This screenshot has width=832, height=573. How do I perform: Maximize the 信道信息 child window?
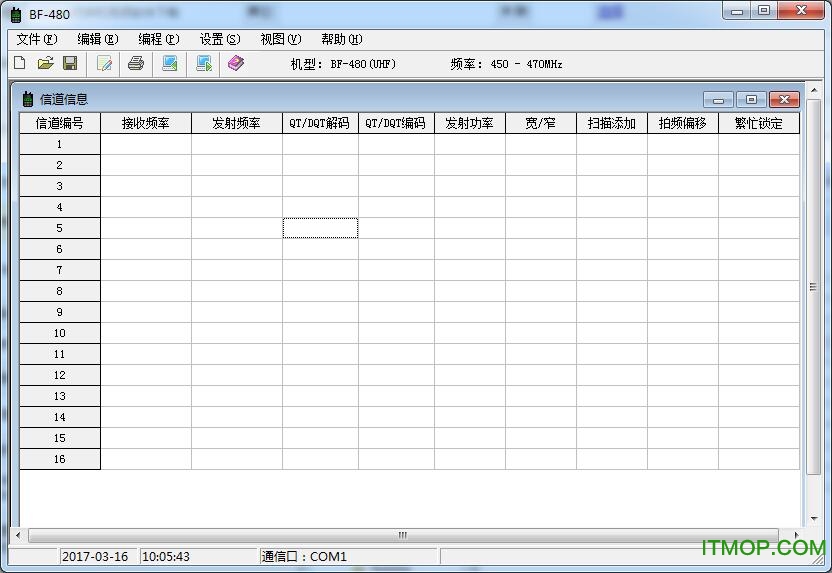[x=750, y=99]
